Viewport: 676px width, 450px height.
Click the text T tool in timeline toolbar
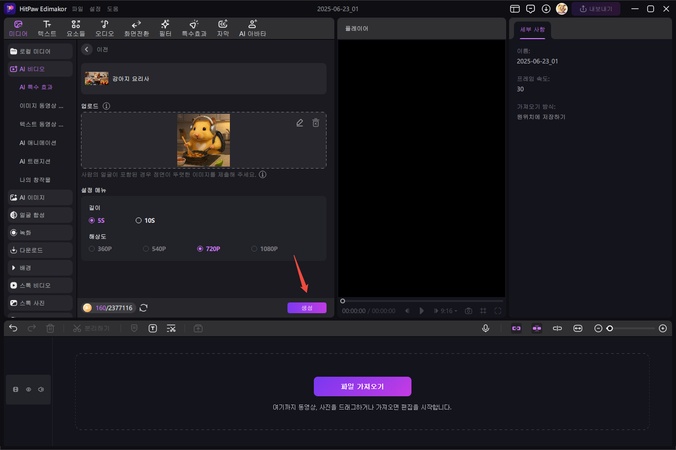click(153, 328)
